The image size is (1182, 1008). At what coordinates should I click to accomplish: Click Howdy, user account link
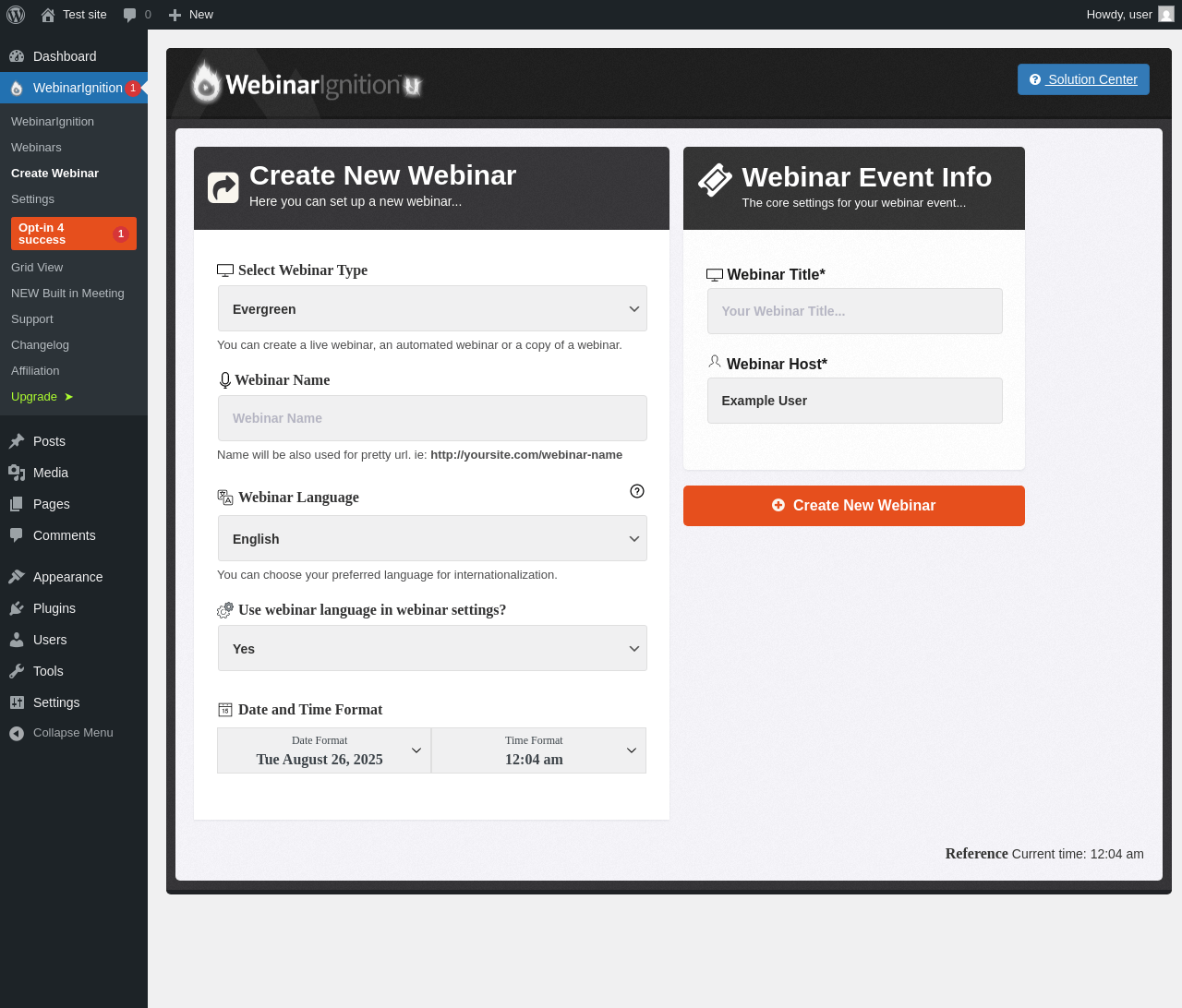tap(1130, 15)
